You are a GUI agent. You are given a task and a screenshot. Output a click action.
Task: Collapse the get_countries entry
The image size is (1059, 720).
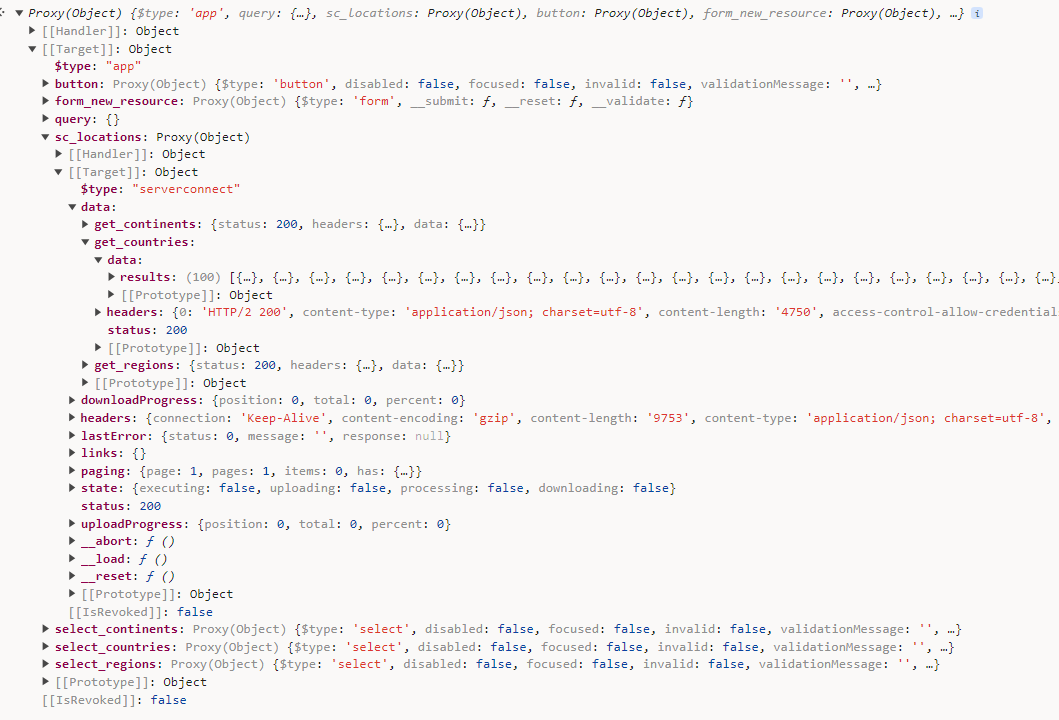86,242
